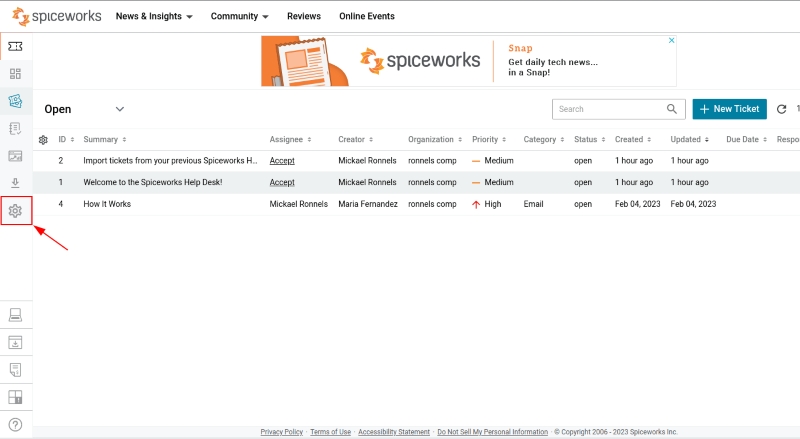Screen dimensions: 800x439
Task: Accept the Welcome to Spiceworks ticket
Action: click(282, 182)
